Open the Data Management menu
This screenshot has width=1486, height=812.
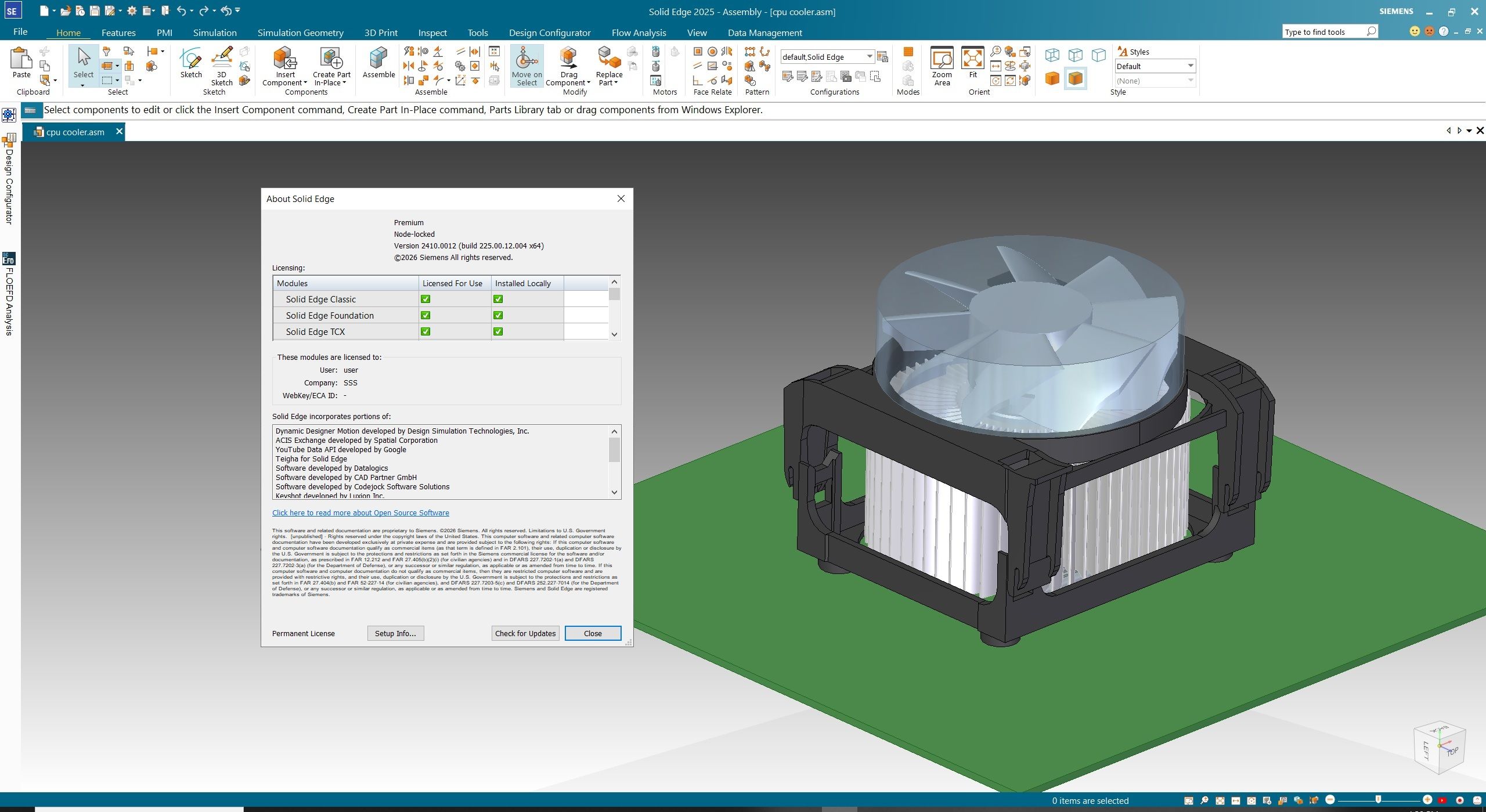pyautogui.click(x=764, y=33)
